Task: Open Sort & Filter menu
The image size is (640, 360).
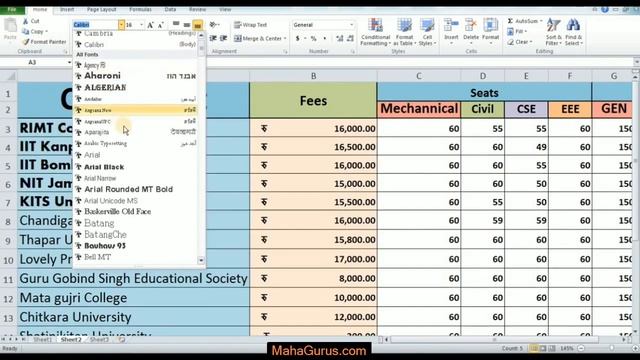Action: pos(553,32)
